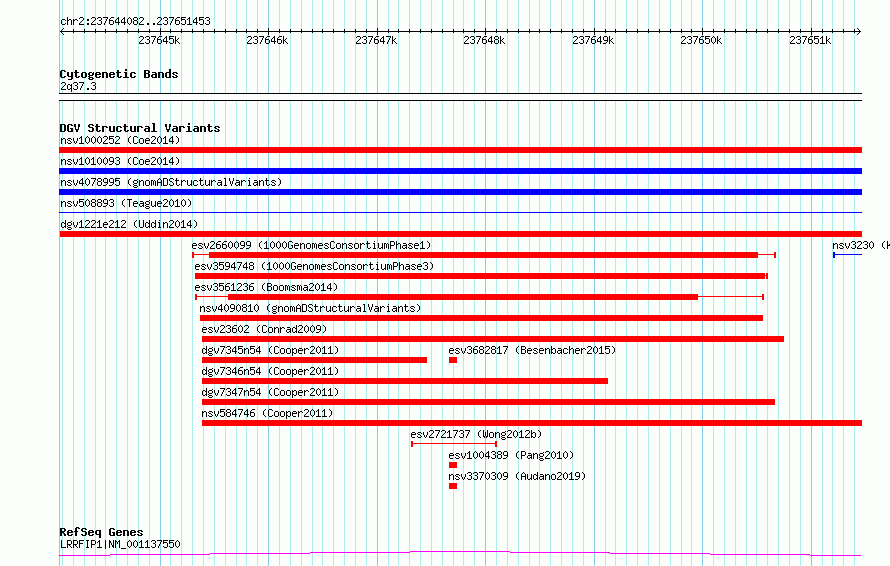Click the 2q37.3 cytogenetic band label
The image size is (890, 566).
tap(78, 86)
